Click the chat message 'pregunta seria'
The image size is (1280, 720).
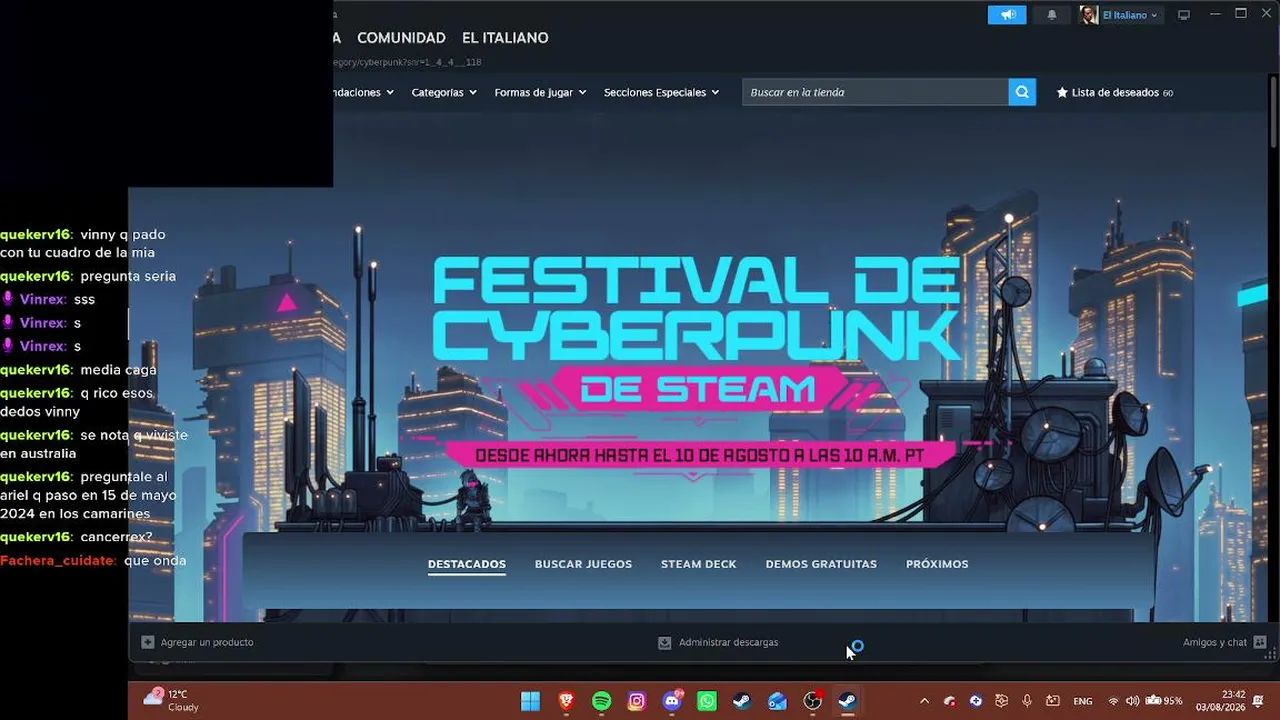click(x=128, y=276)
